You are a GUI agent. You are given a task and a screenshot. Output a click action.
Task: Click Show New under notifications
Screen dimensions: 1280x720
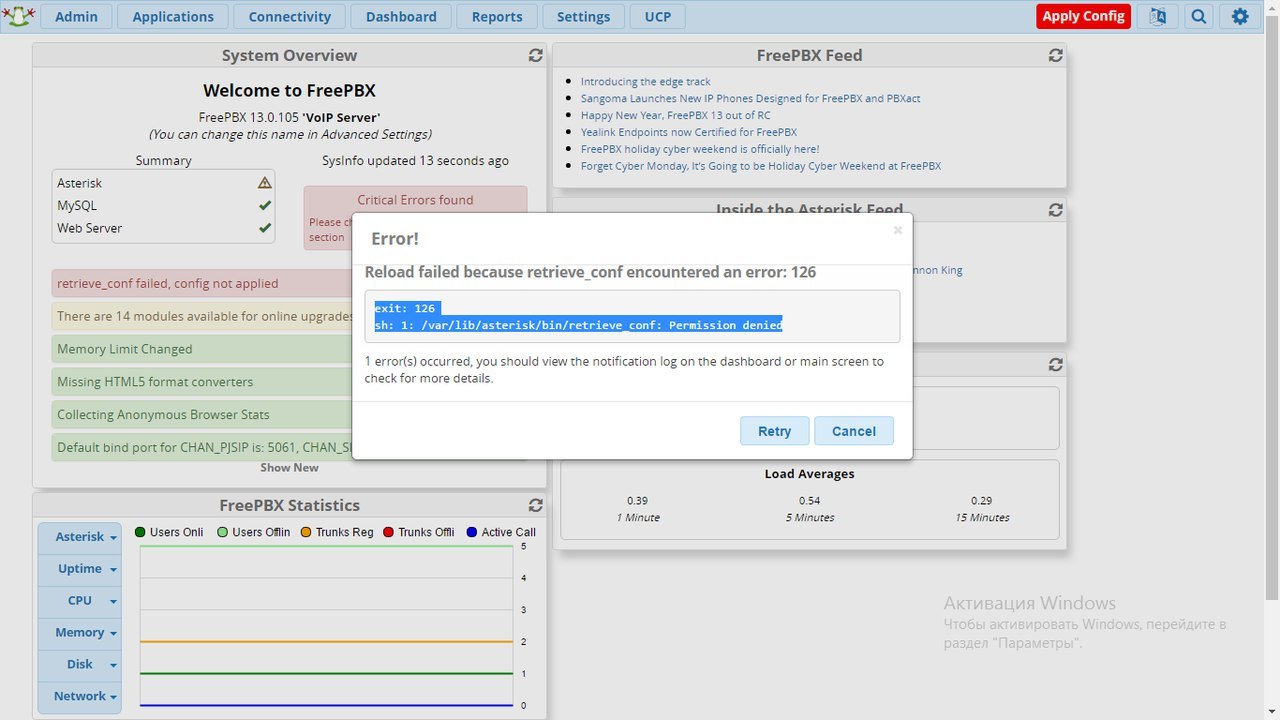click(289, 468)
